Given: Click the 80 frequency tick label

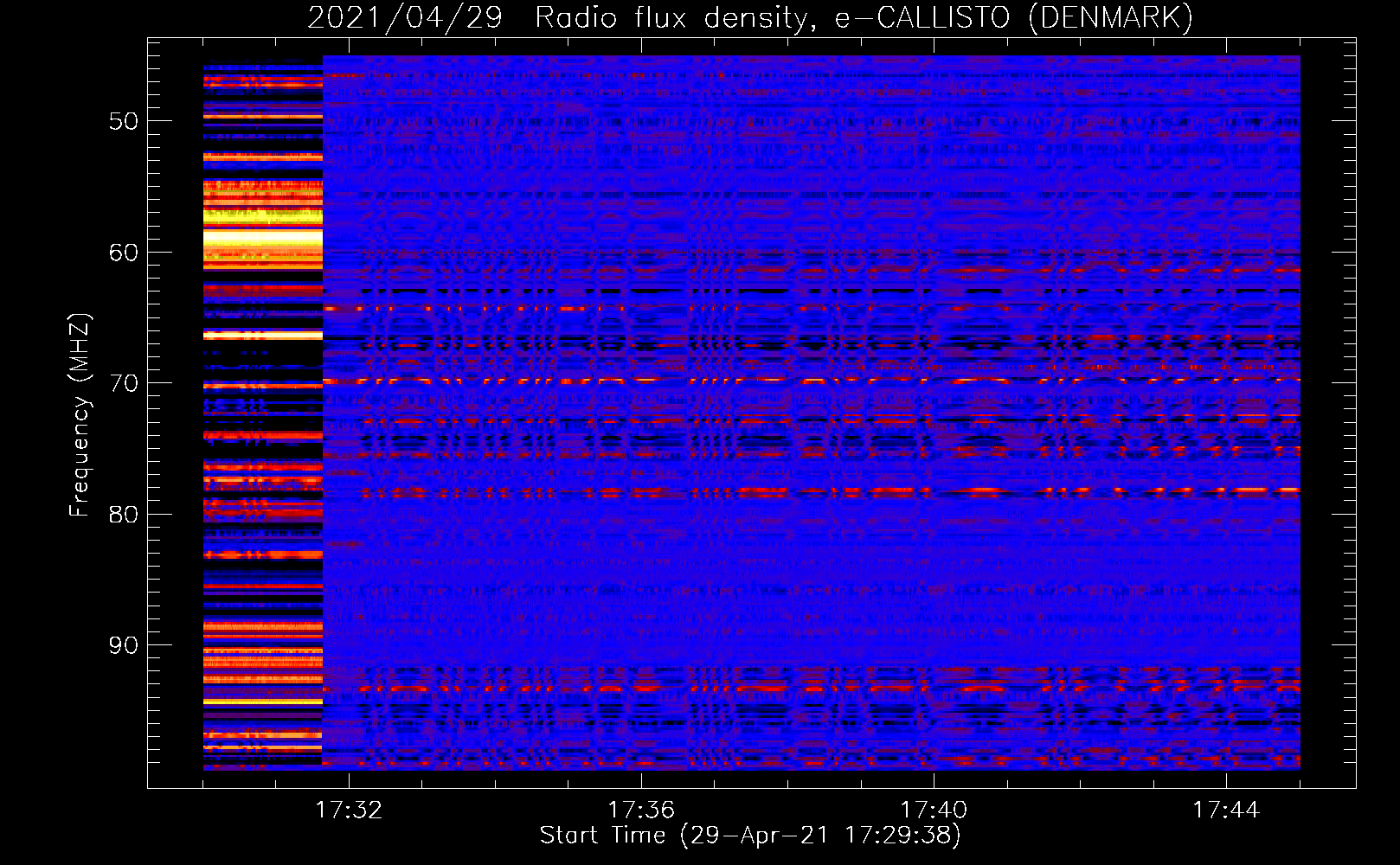Looking at the screenshot, I should 124,515.
